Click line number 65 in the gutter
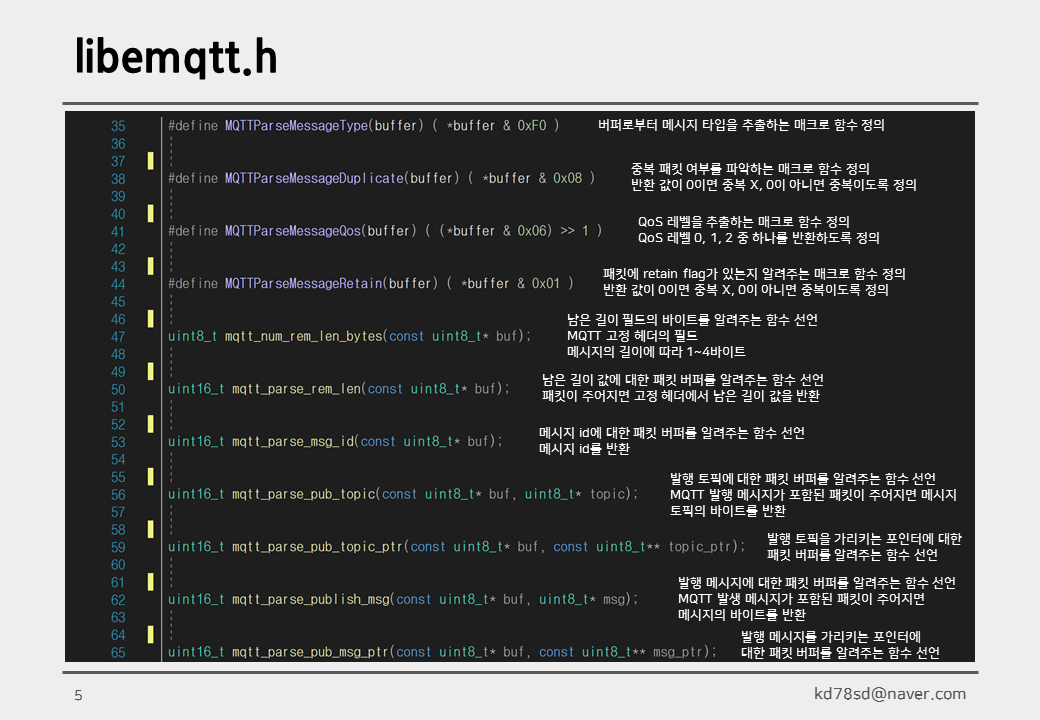The image size is (1040, 720). pyautogui.click(x=118, y=652)
